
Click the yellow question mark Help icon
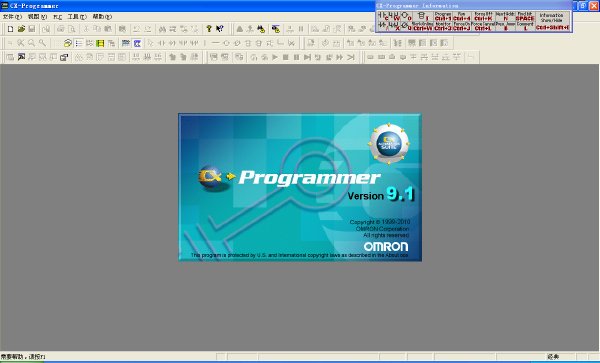[209, 29]
